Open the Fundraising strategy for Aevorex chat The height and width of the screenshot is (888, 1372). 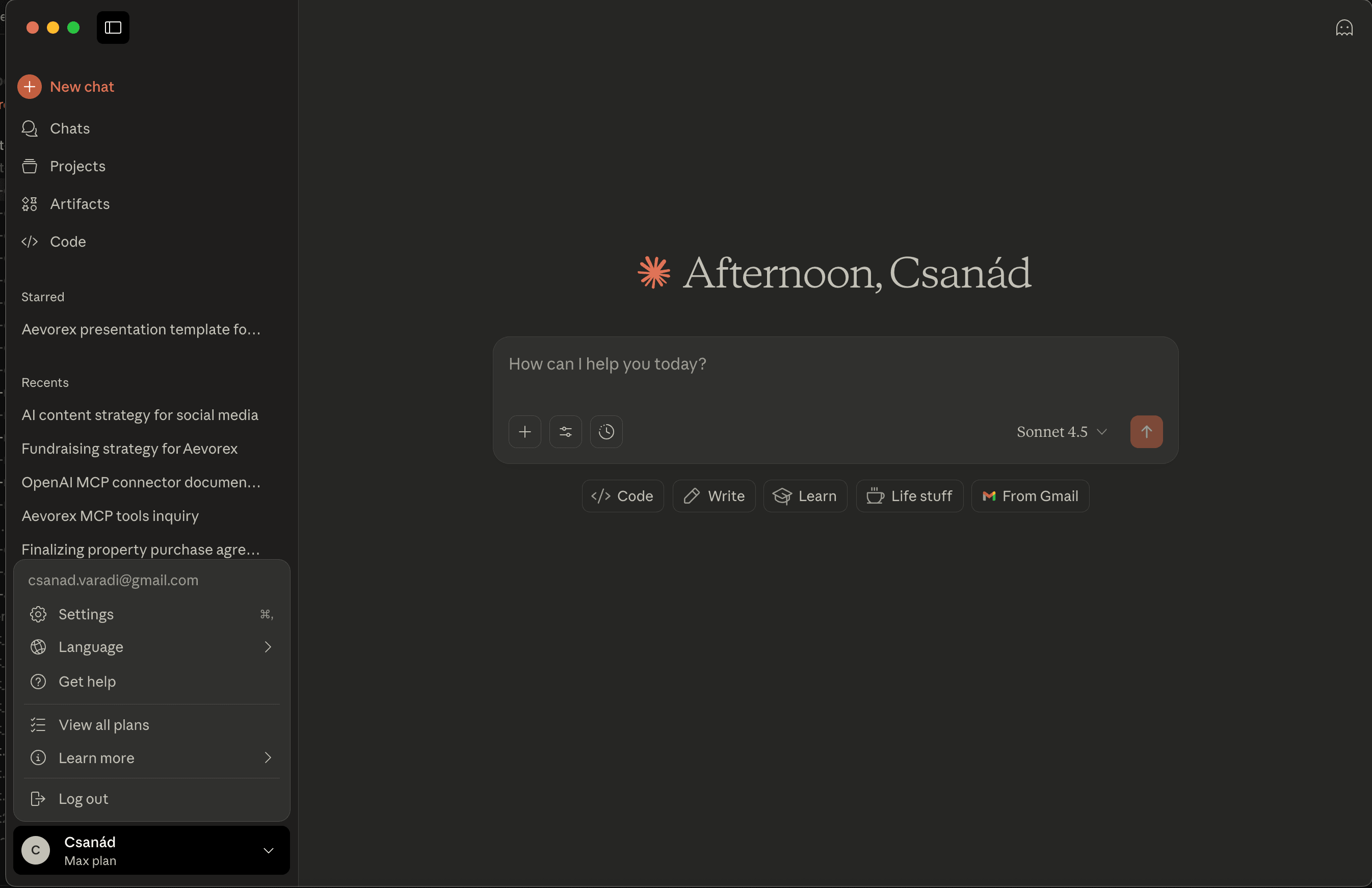pos(129,449)
